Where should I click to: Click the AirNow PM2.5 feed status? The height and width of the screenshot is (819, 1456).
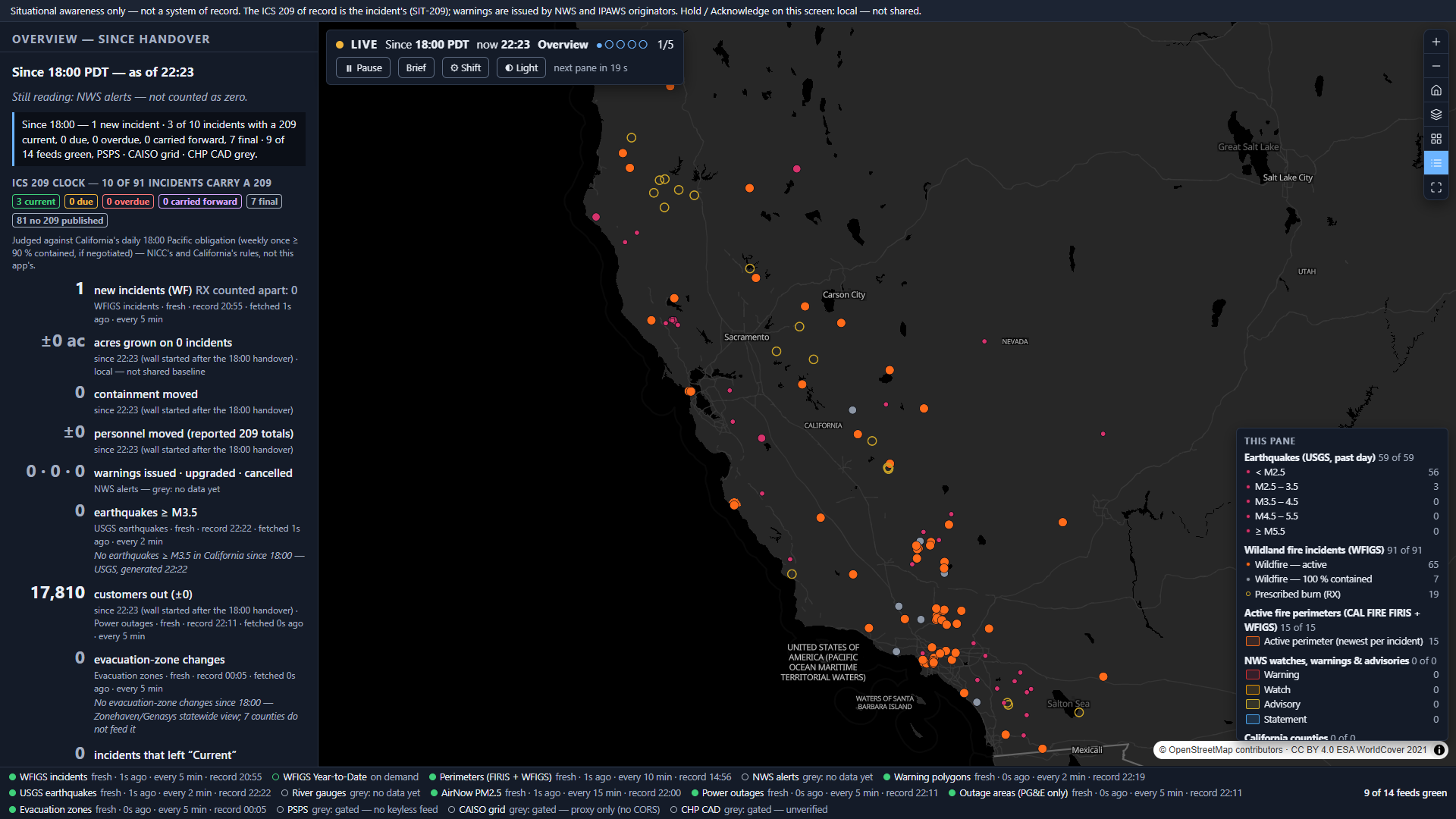pos(555,793)
